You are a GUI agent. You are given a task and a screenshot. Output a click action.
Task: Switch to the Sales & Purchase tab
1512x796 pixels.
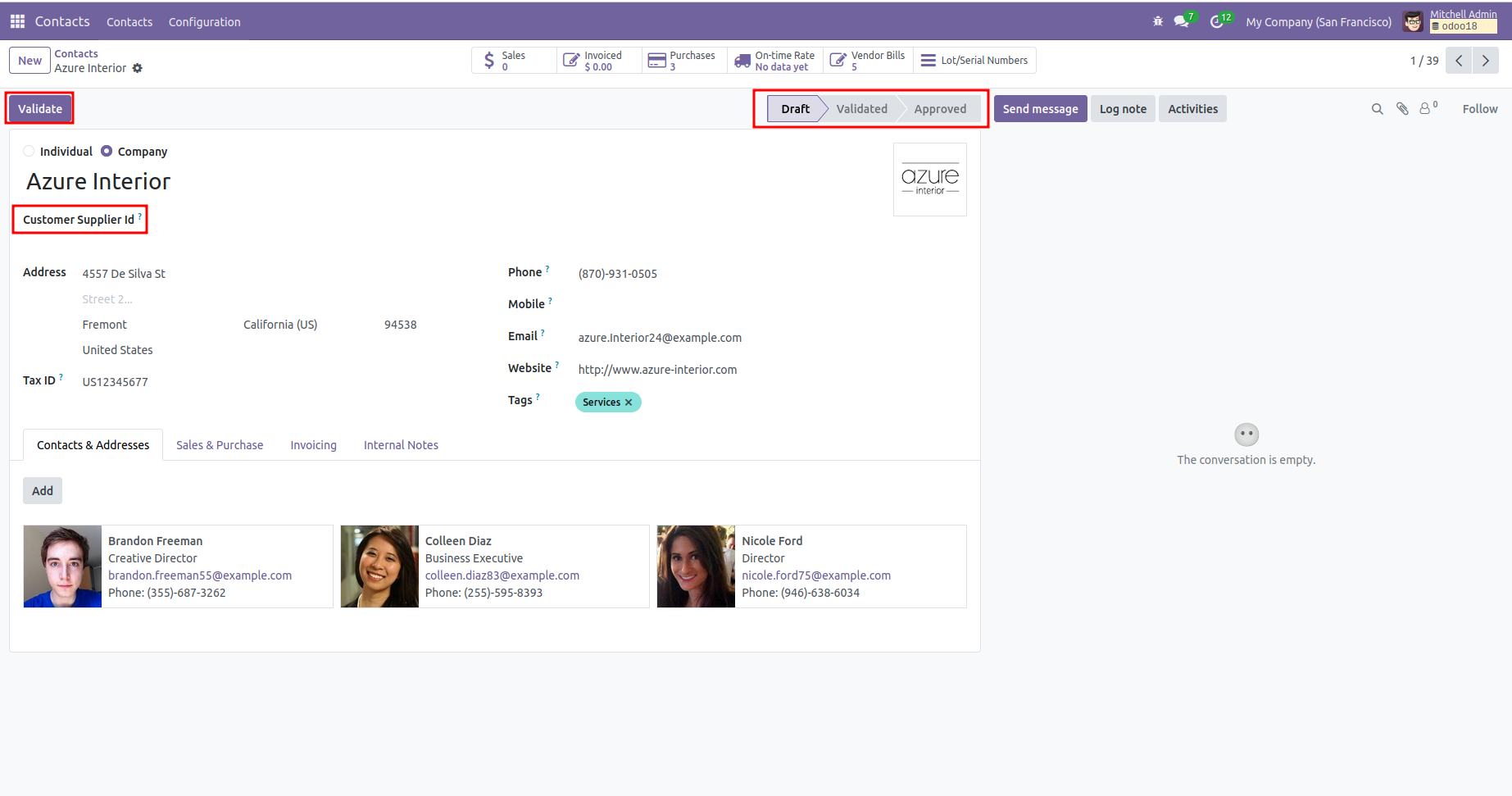[220, 445]
